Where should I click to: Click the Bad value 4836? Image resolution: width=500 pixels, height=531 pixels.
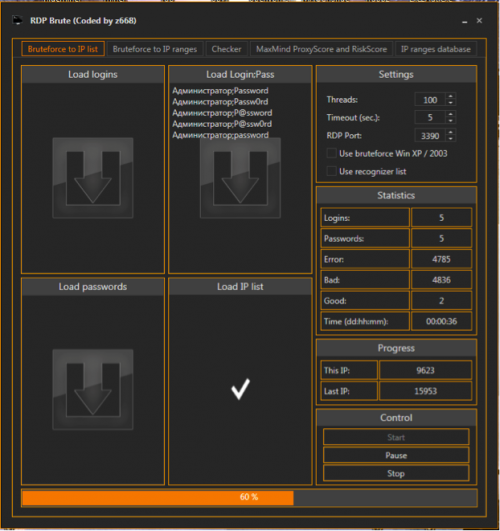pos(441,280)
